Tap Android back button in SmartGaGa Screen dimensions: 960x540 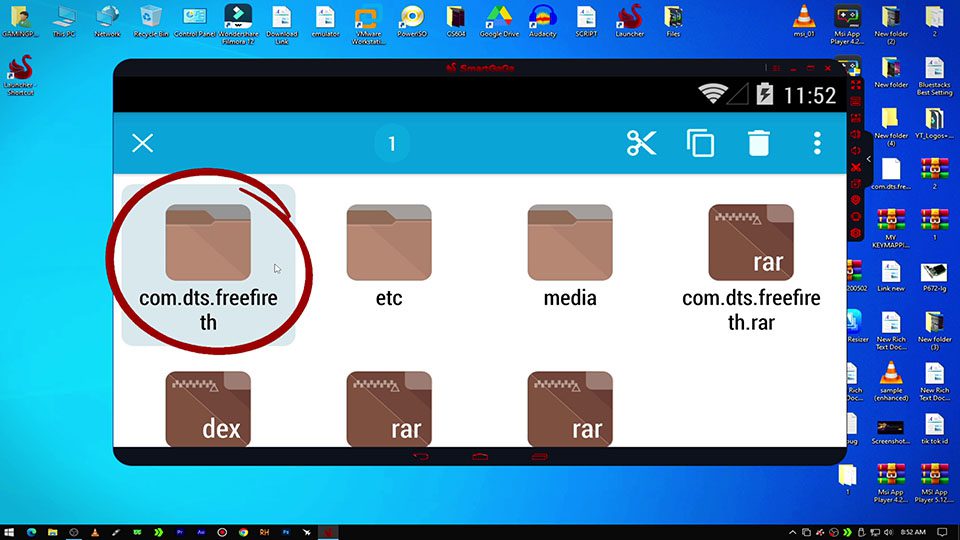421,457
